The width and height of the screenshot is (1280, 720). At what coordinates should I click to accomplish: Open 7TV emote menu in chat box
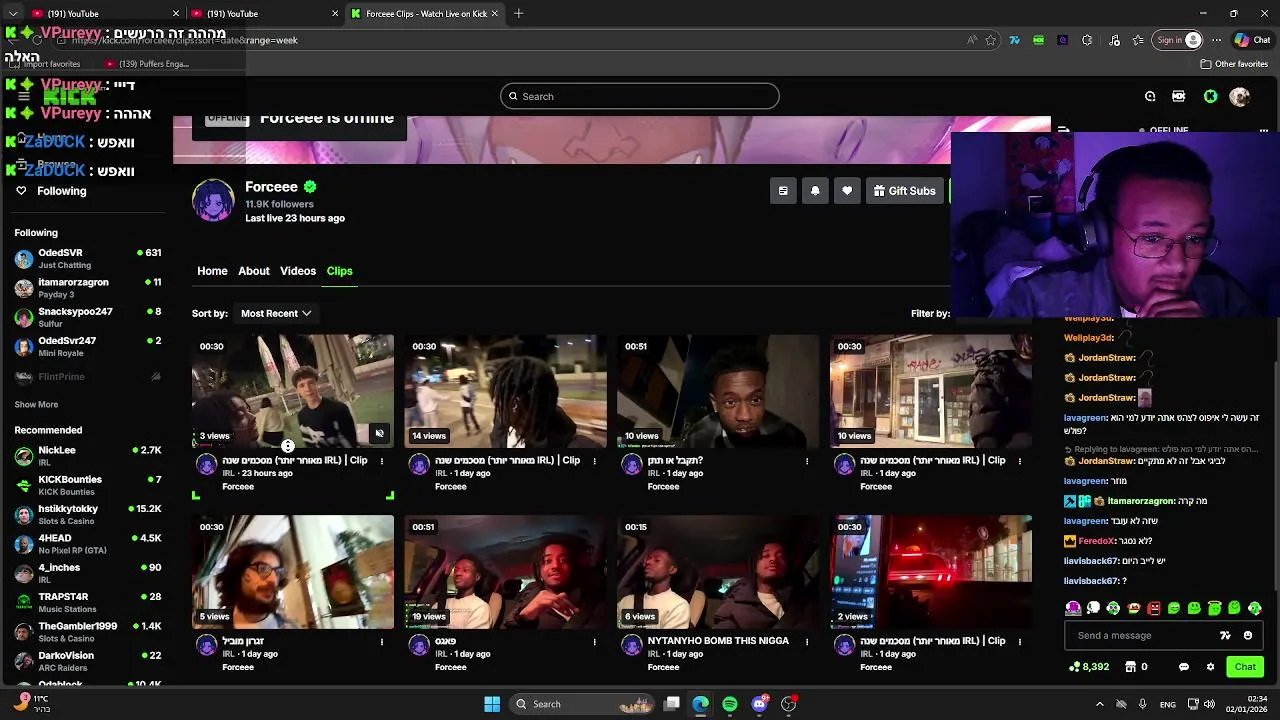(x=1225, y=636)
